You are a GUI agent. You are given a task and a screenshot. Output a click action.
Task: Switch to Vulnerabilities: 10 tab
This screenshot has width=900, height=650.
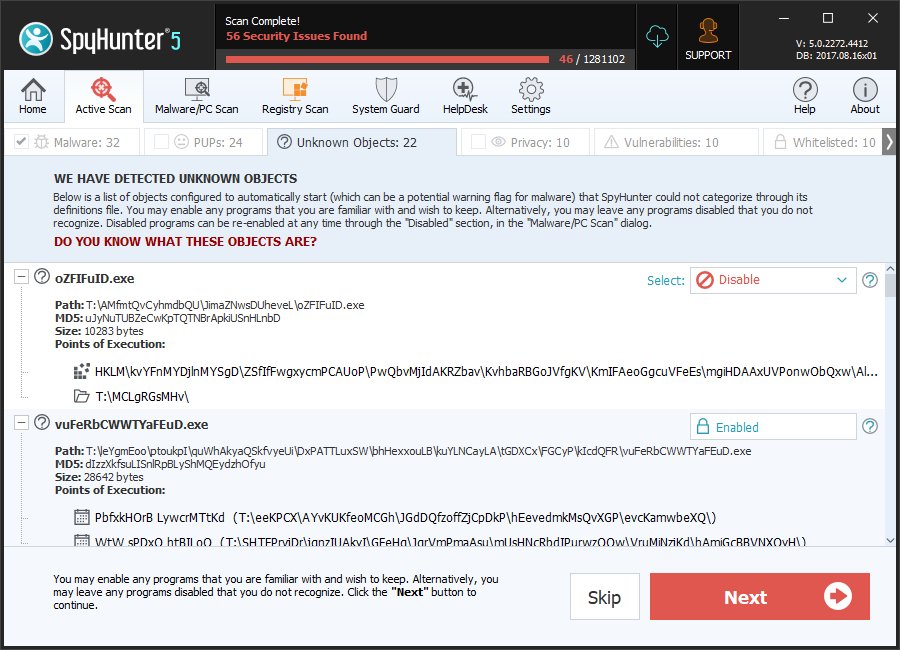coord(676,142)
